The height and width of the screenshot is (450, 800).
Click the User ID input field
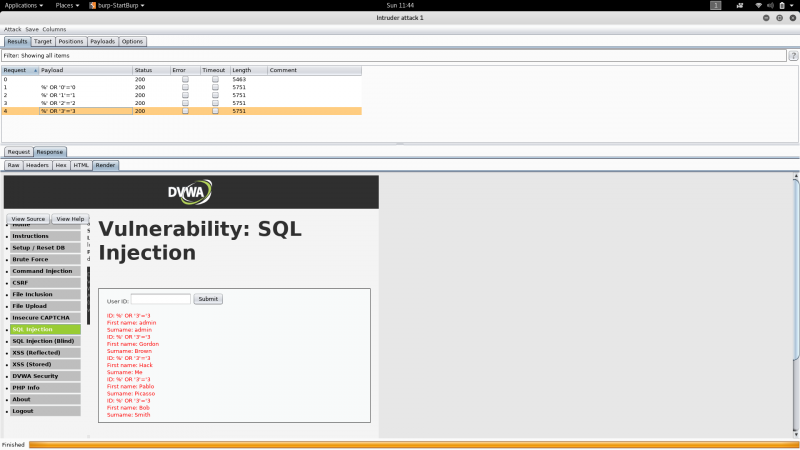point(161,299)
